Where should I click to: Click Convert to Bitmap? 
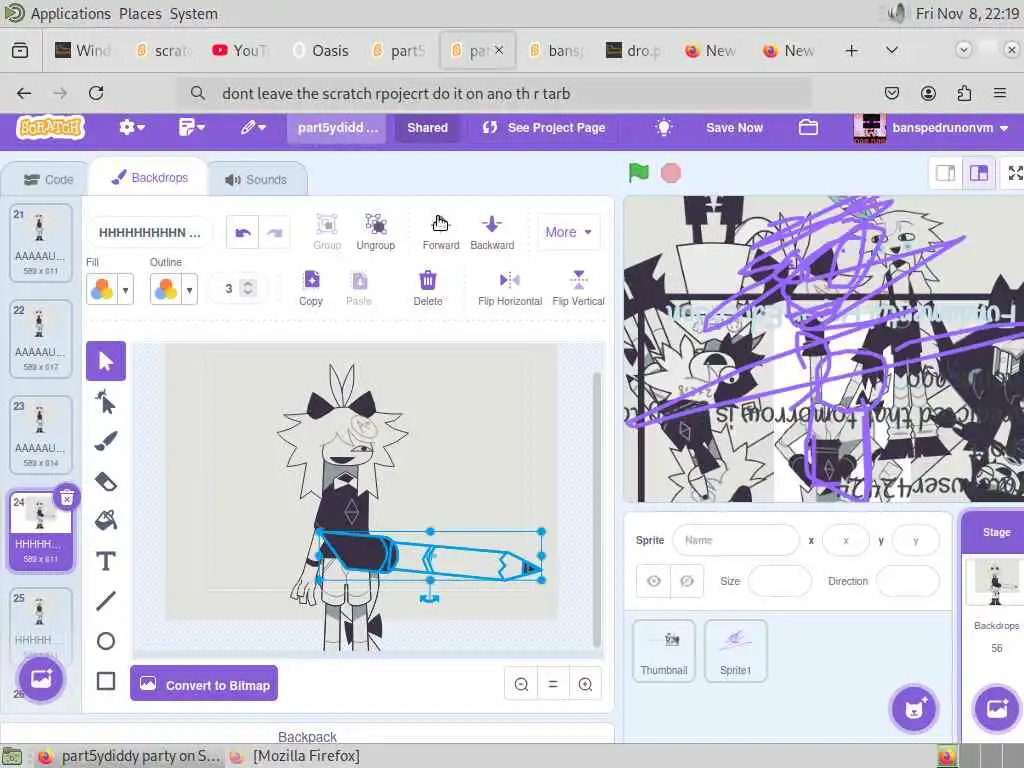tap(204, 684)
